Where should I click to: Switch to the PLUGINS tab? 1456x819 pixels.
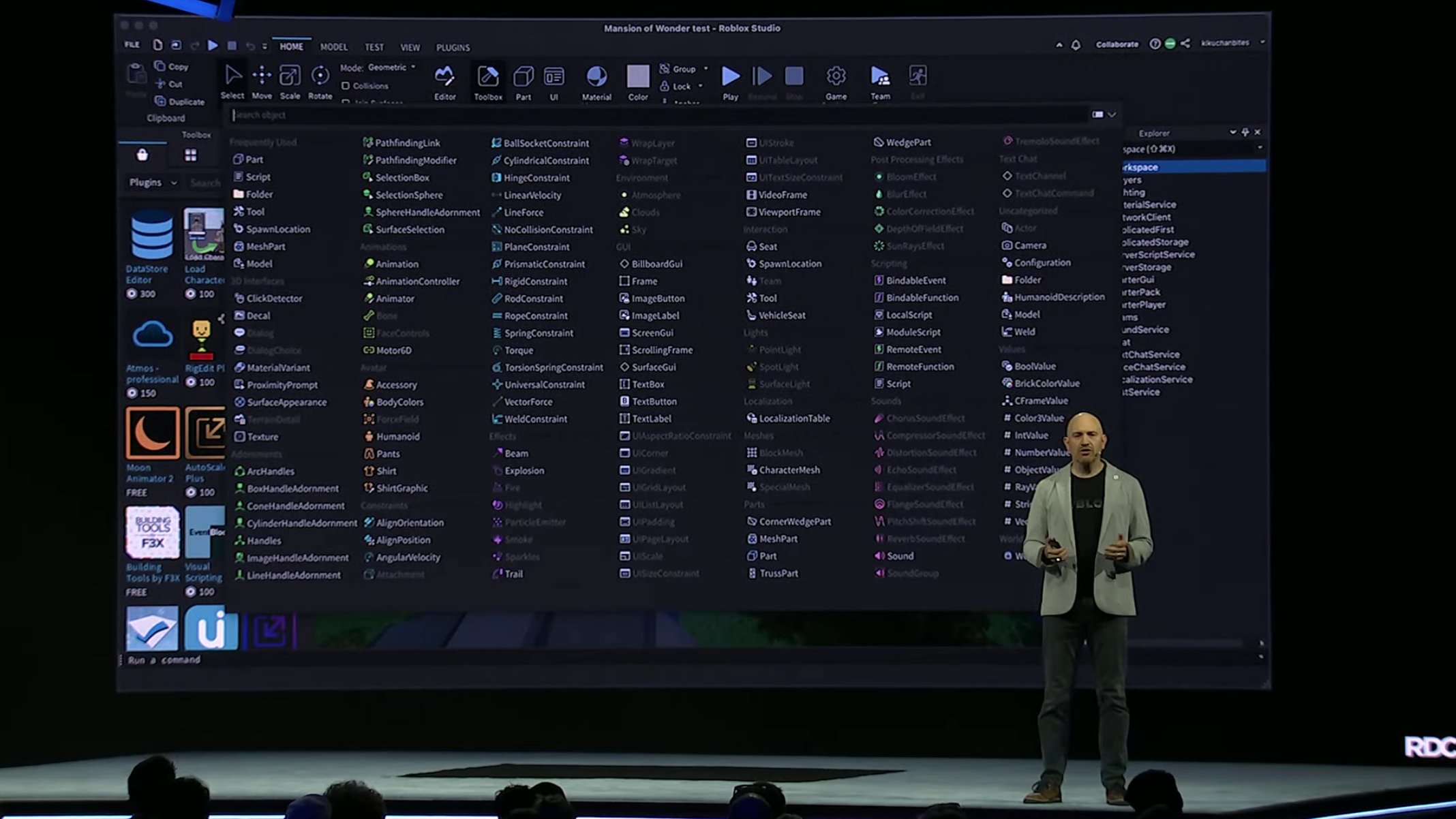(453, 47)
